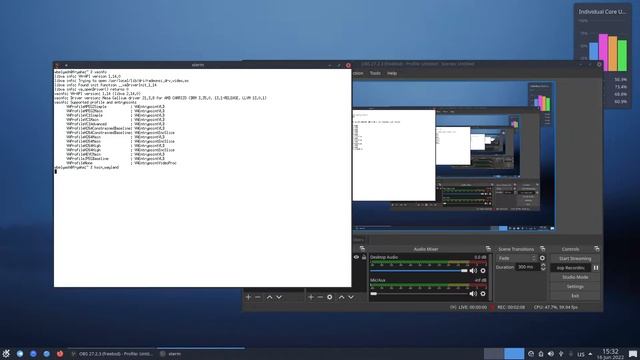Enable Studio Mode
This screenshot has height=360, width=640.
coord(575,277)
